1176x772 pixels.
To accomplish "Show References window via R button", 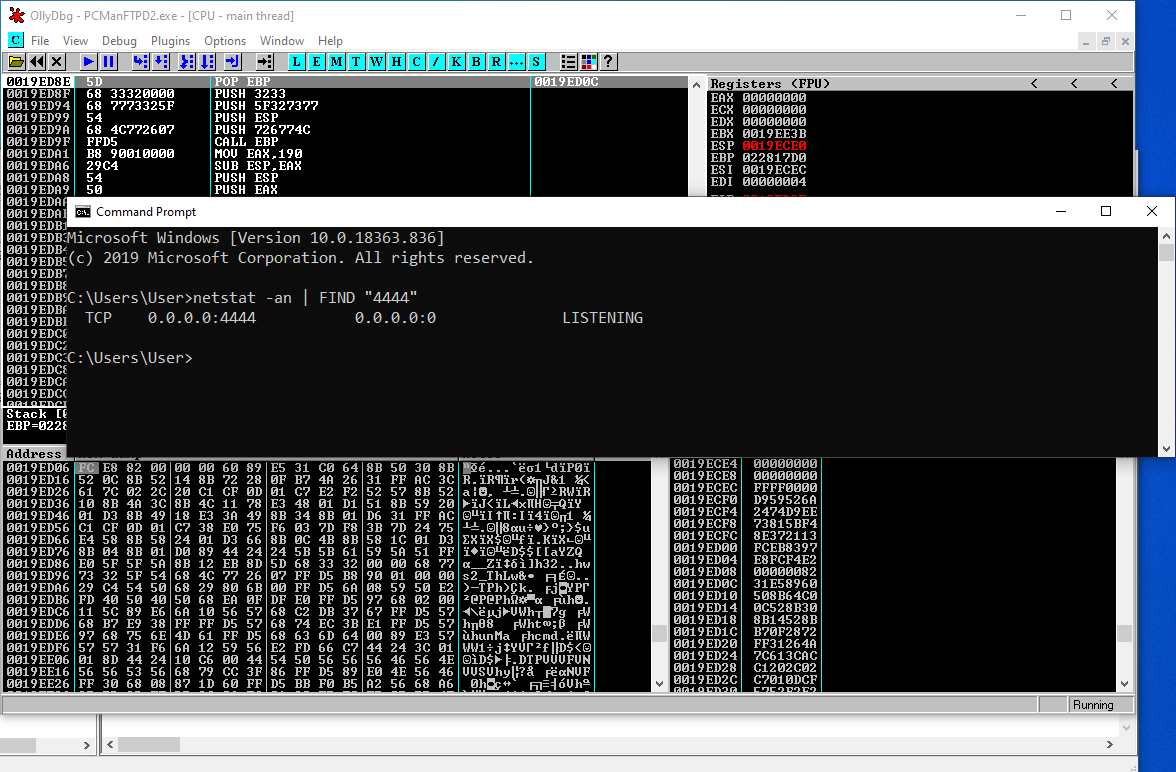I will click(x=496, y=62).
